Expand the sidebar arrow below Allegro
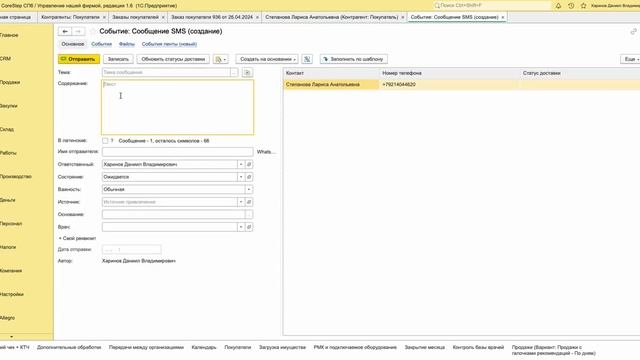 pyautogui.click(x=11, y=337)
